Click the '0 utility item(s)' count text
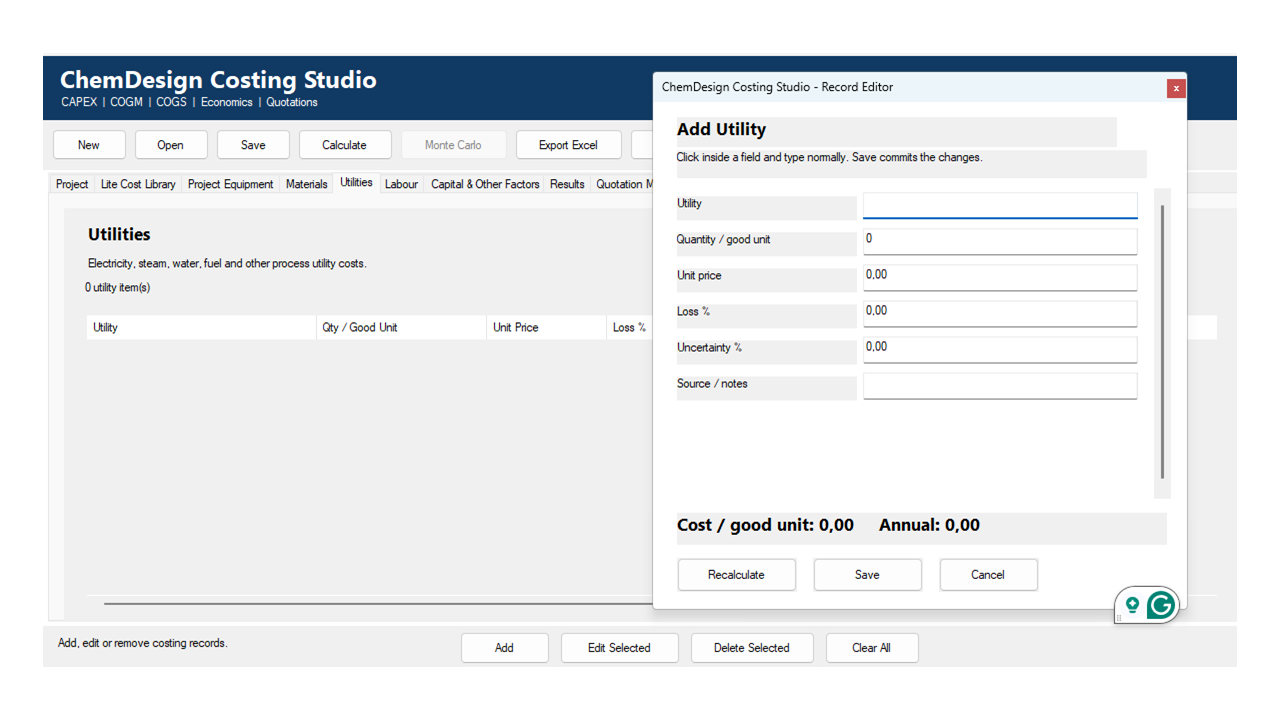Image resolution: width=1280 pixels, height=720 pixels. tap(118, 288)
